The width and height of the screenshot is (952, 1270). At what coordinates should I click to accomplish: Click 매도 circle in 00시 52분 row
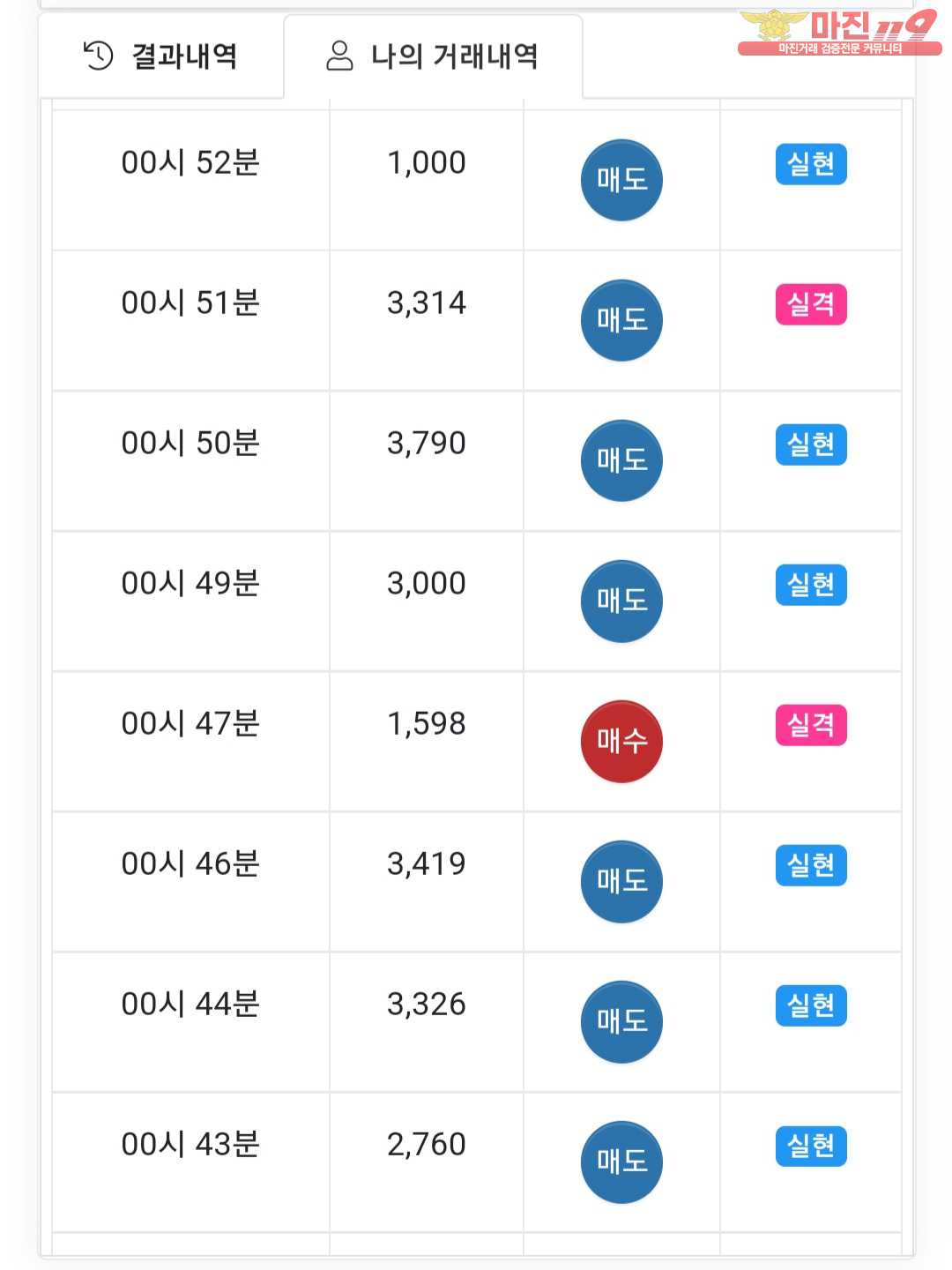(x=621, y=180)
